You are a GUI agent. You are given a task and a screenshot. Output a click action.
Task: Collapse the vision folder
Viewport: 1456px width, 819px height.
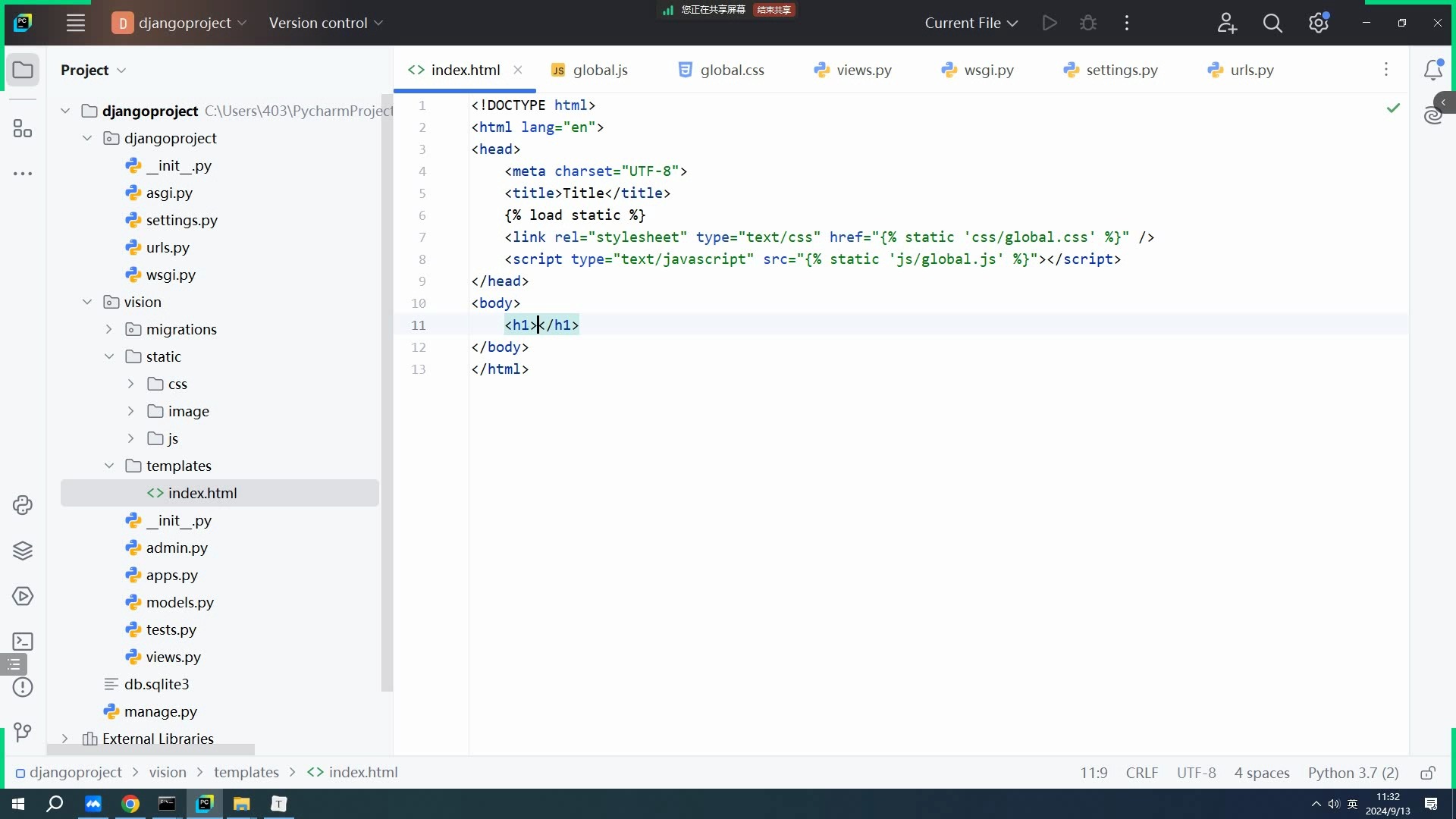coord(87,302)
